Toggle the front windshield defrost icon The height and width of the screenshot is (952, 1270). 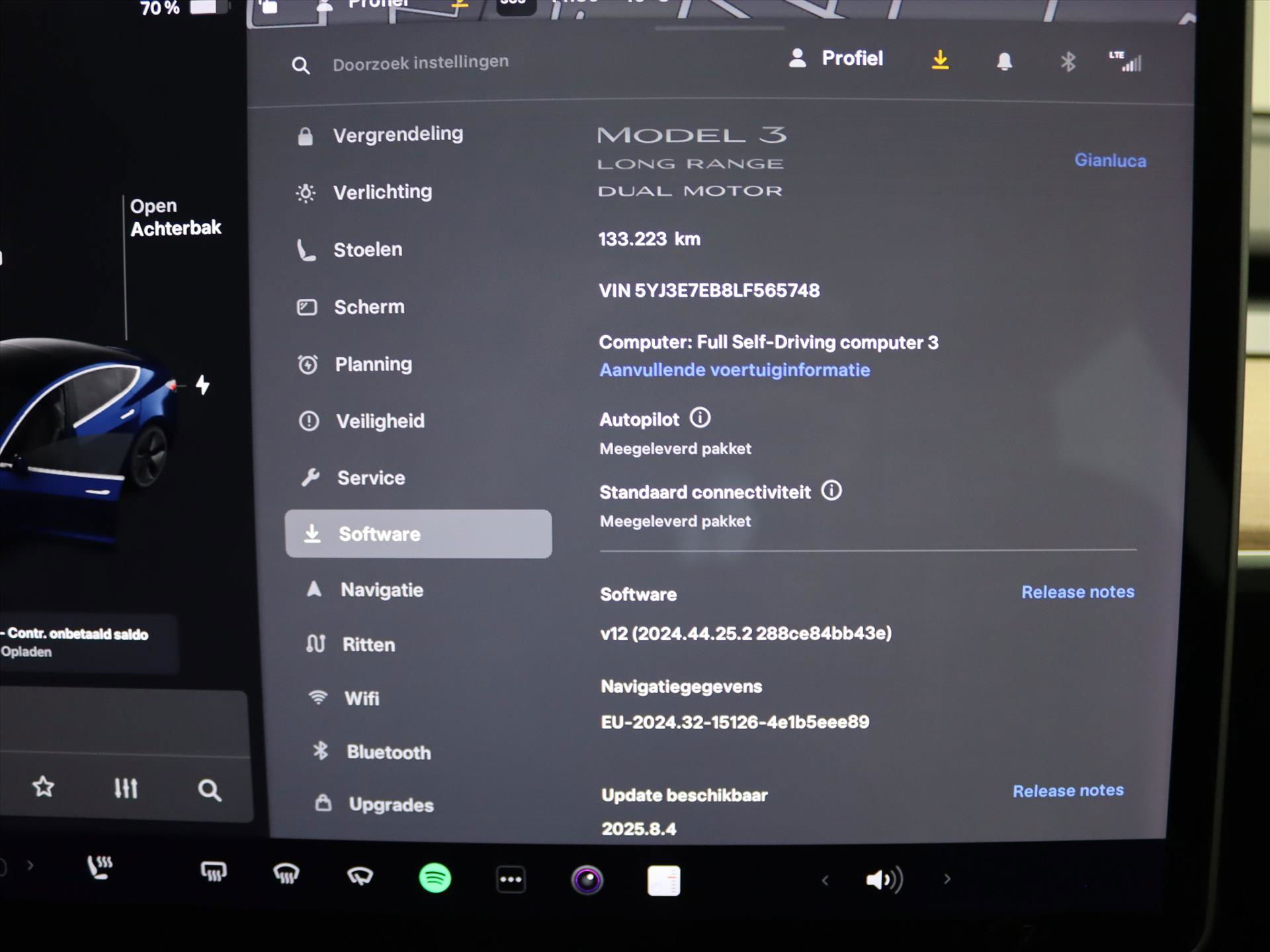tap(286, 874)
